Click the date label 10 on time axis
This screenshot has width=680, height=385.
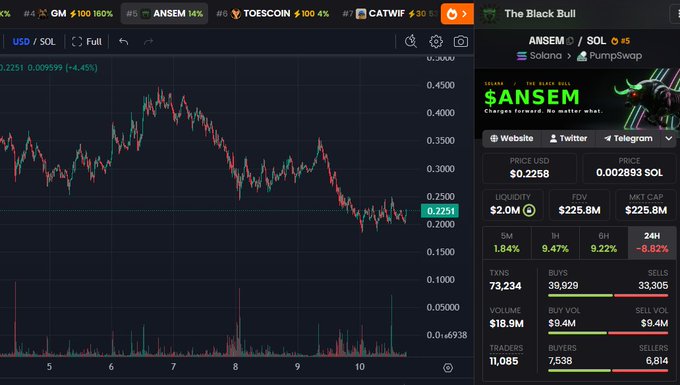[x=360, y=367]
